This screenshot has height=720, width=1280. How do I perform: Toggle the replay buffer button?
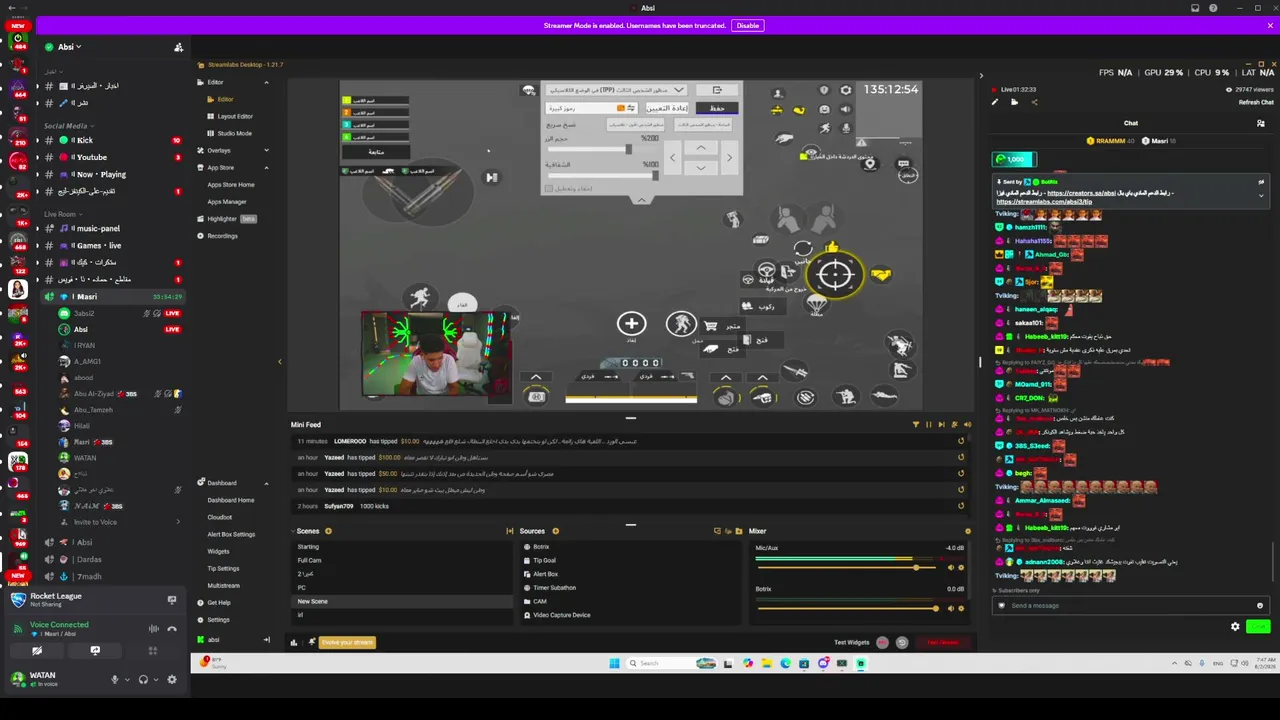(x=902, y=643)
